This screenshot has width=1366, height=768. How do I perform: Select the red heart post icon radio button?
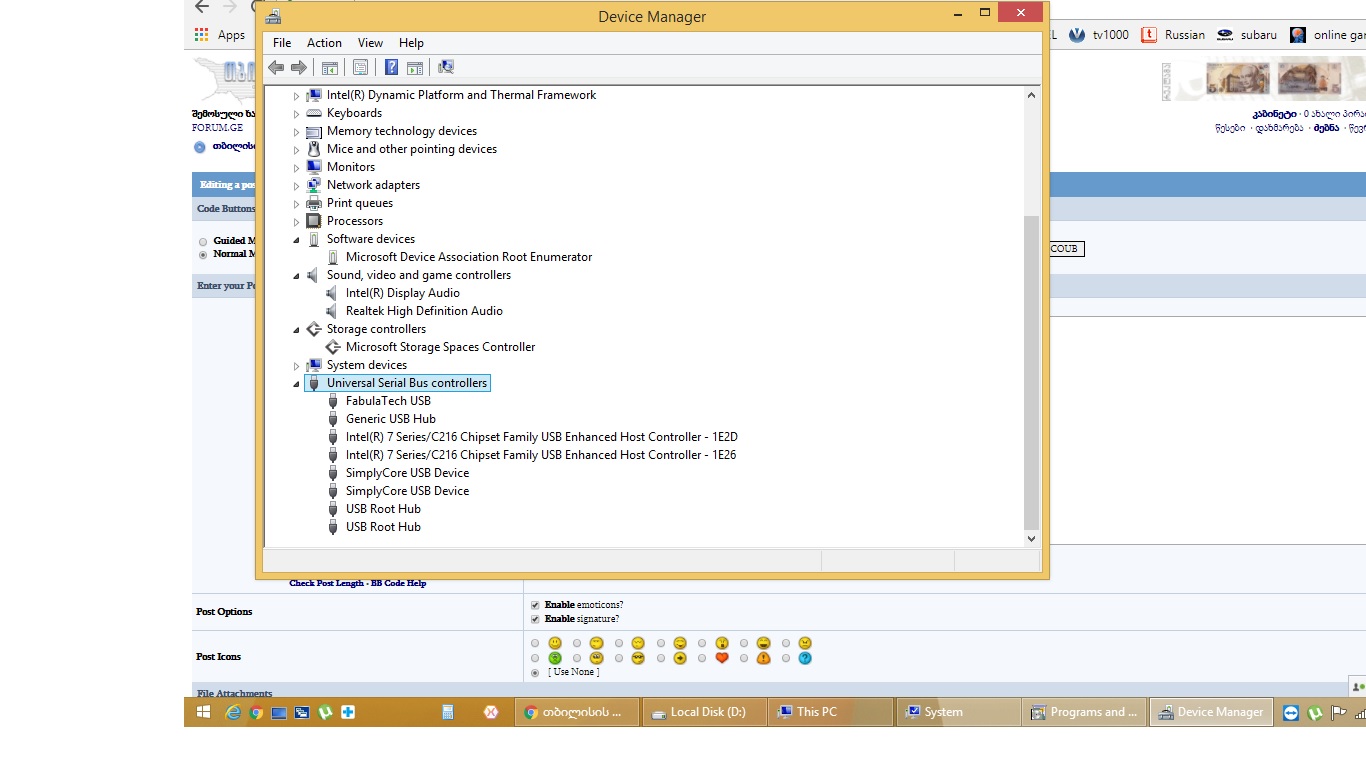click(x=703, y=658)
